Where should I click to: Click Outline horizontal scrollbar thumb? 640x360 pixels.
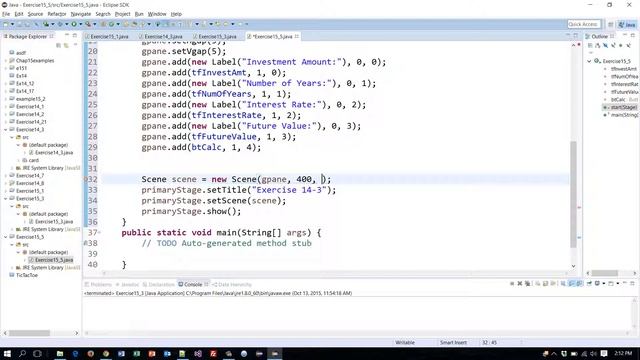[x=605, y=273]
